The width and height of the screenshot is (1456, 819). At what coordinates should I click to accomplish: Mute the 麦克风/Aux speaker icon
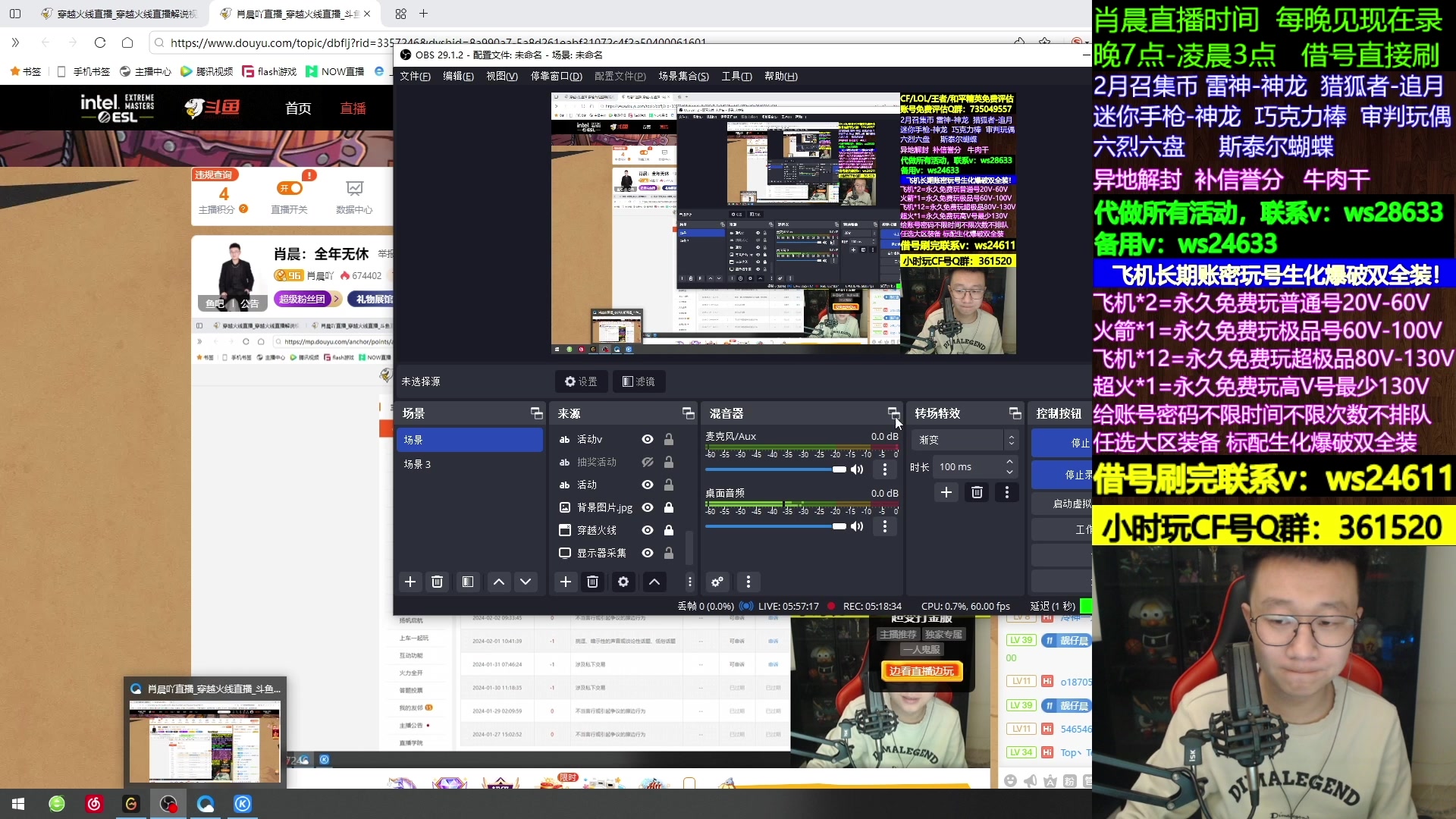point(857,469)
